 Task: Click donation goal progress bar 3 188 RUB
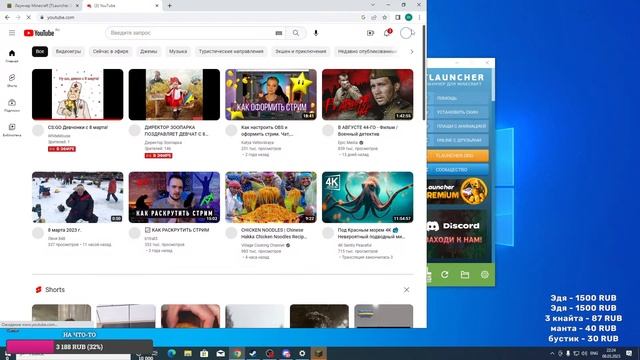[x=79, y=347]
